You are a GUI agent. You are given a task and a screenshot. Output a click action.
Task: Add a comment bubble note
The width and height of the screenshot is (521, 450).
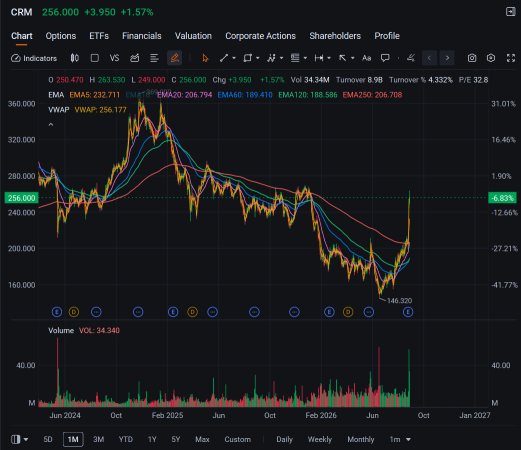(385, 58)
